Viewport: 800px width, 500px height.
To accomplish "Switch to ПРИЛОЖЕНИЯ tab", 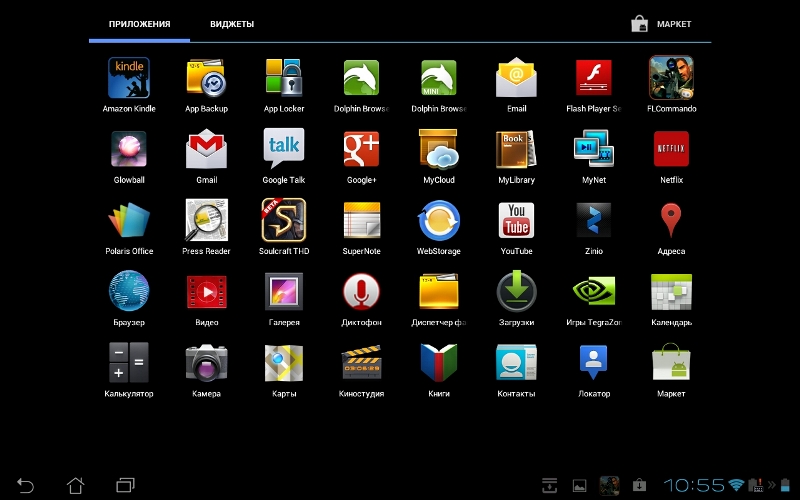I will coord(139,24).
